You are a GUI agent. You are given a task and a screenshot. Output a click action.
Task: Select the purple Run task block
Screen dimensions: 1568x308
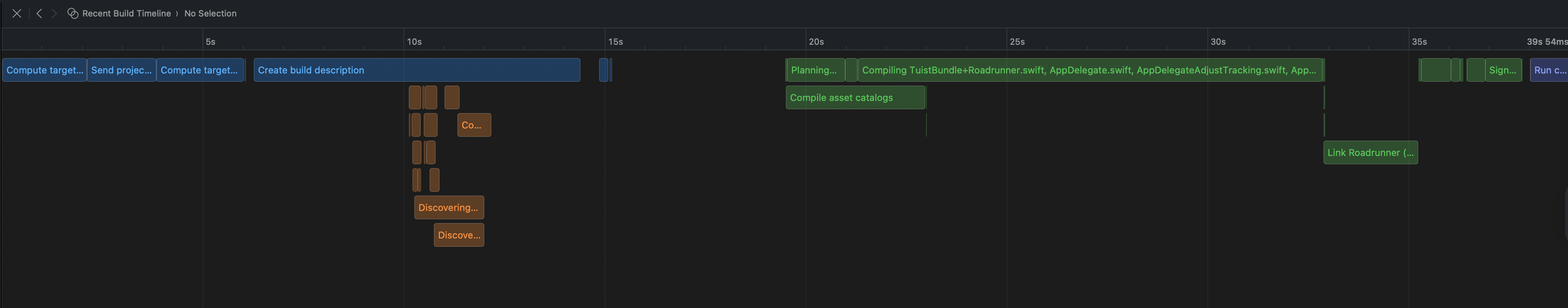(x=1549, y=70)
